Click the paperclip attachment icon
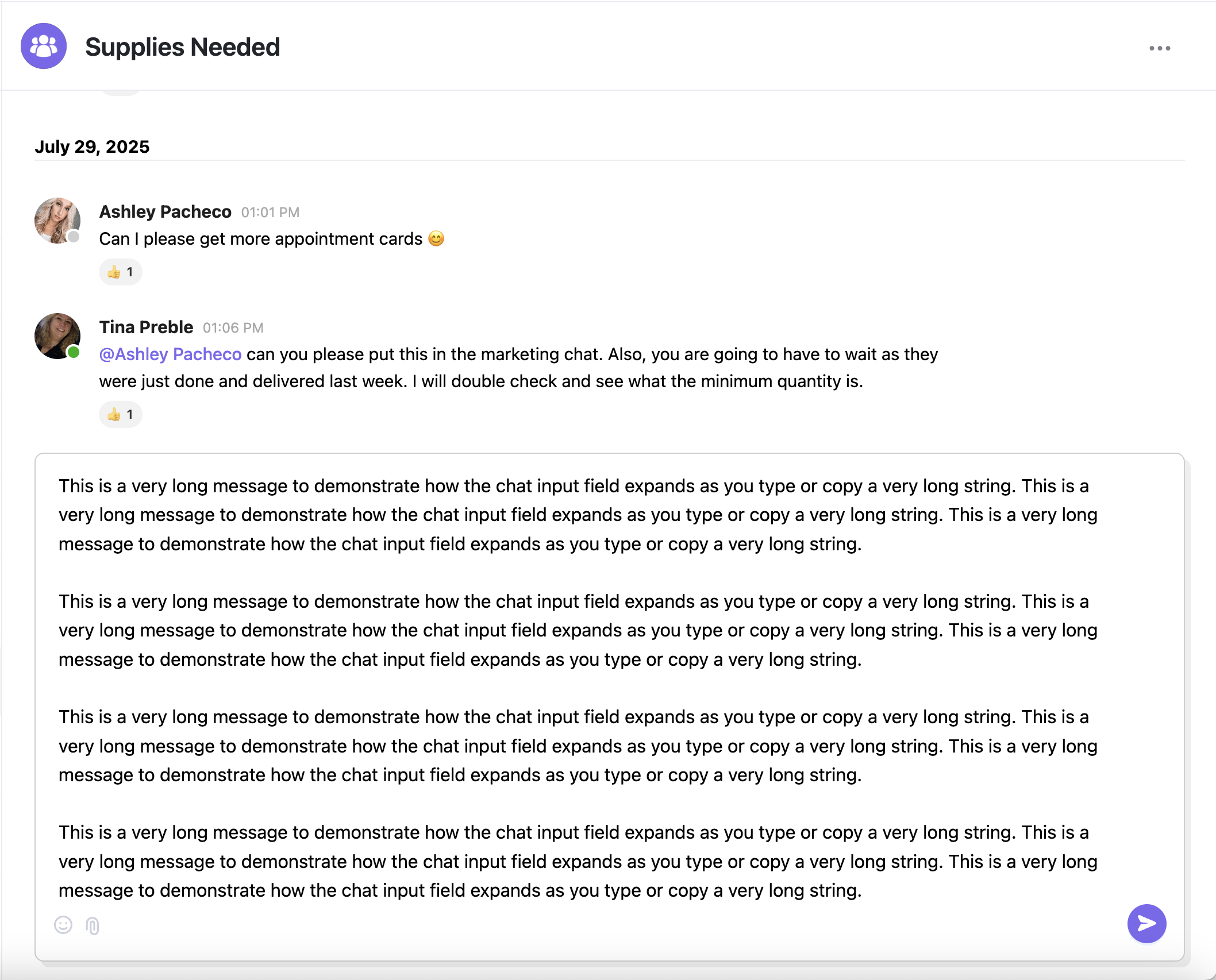Screen dimensions: 1216x980 (93, 925)
